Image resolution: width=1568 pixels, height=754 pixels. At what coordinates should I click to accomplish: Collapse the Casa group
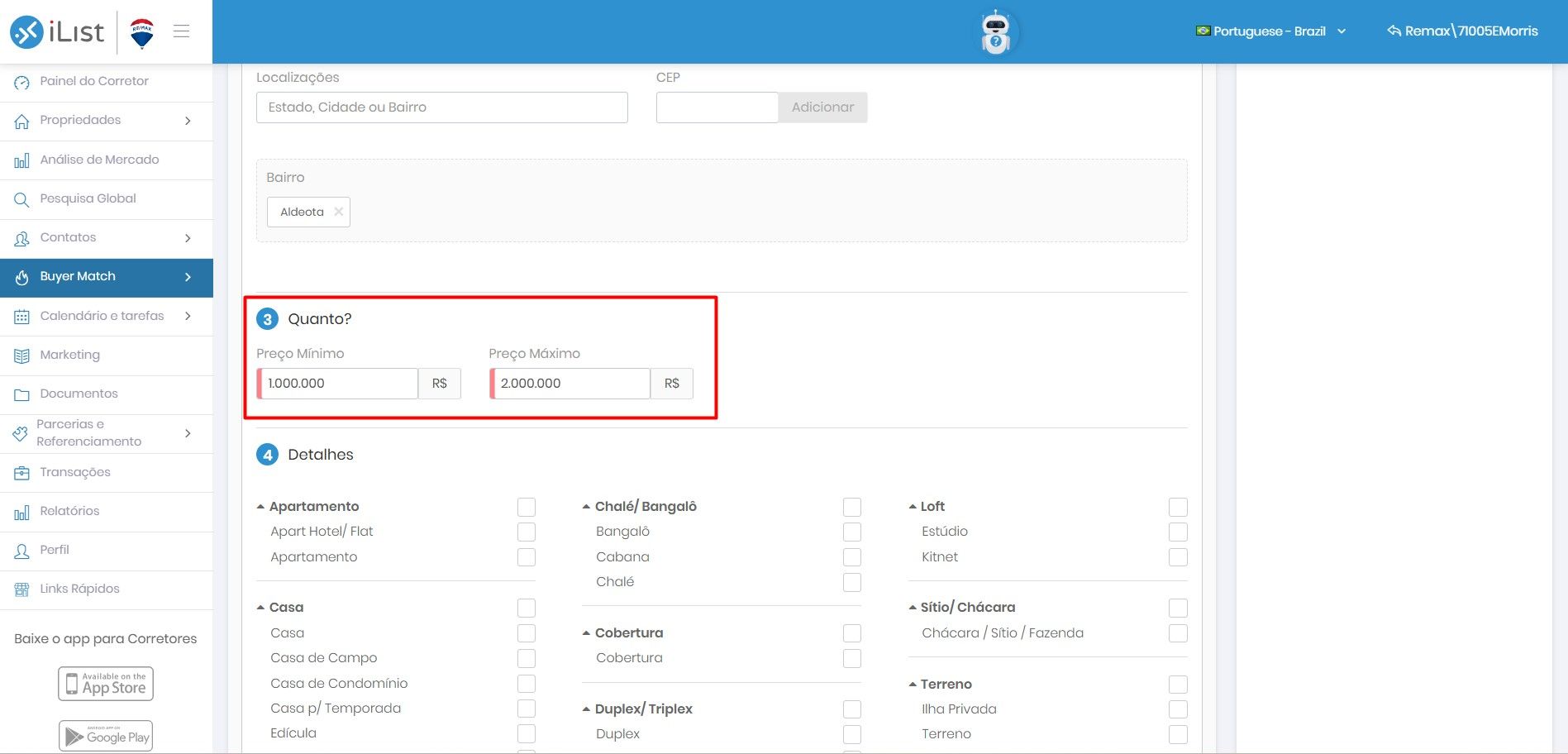260,608
